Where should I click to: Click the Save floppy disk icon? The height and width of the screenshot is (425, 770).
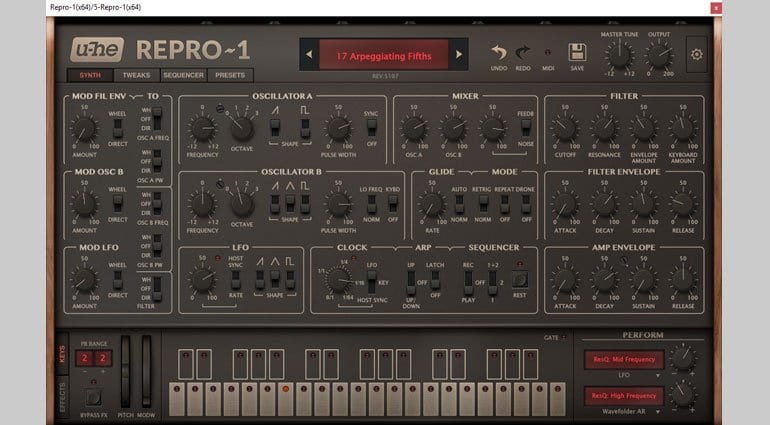(577, 52)
